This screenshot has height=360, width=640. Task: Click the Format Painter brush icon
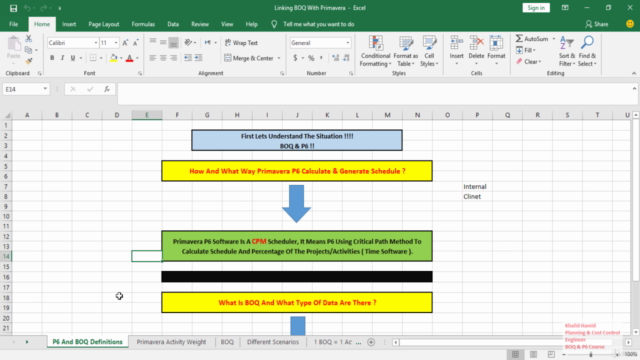(29, 61)
